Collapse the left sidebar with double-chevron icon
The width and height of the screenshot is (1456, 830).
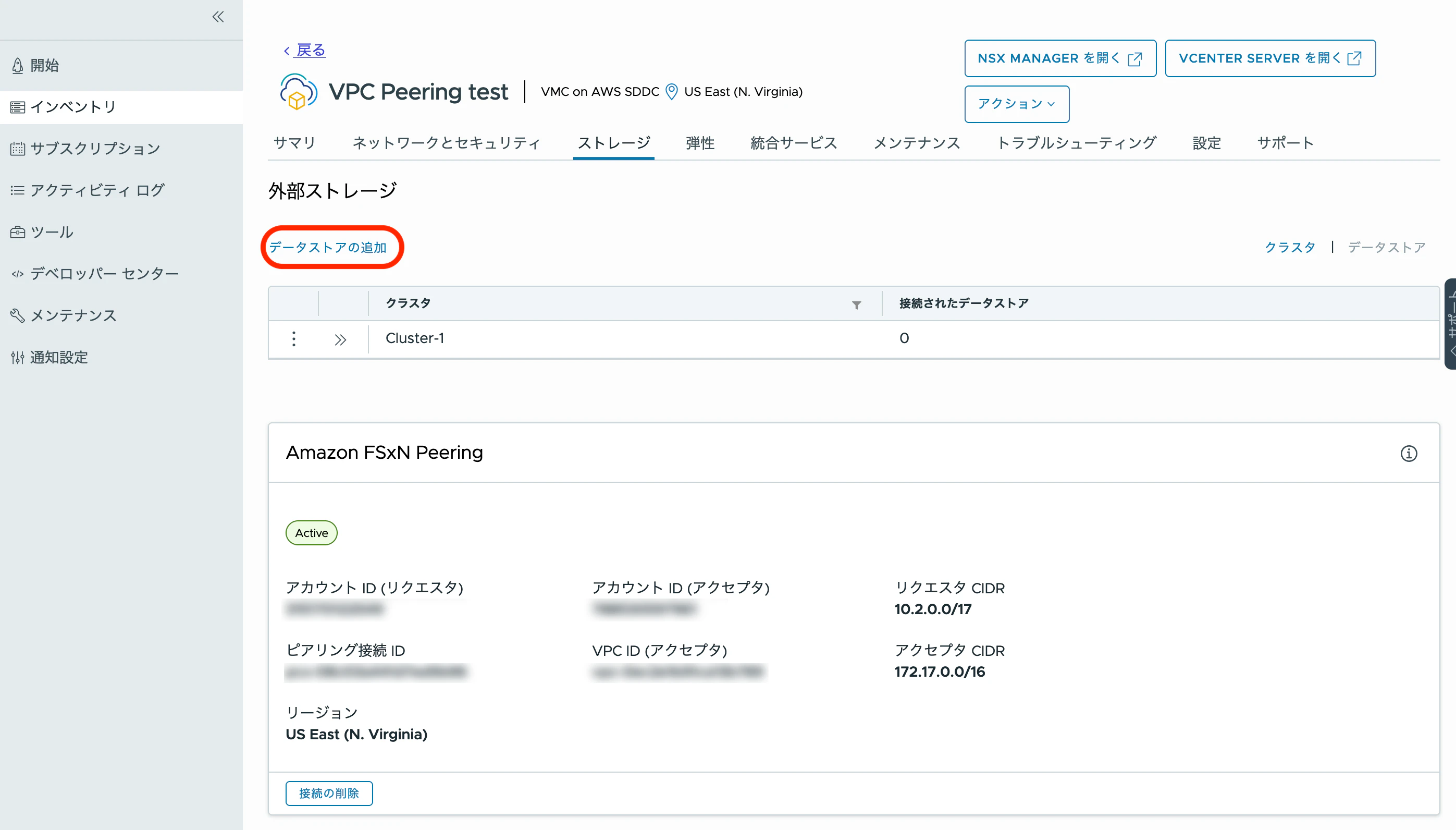click(218, 17)
